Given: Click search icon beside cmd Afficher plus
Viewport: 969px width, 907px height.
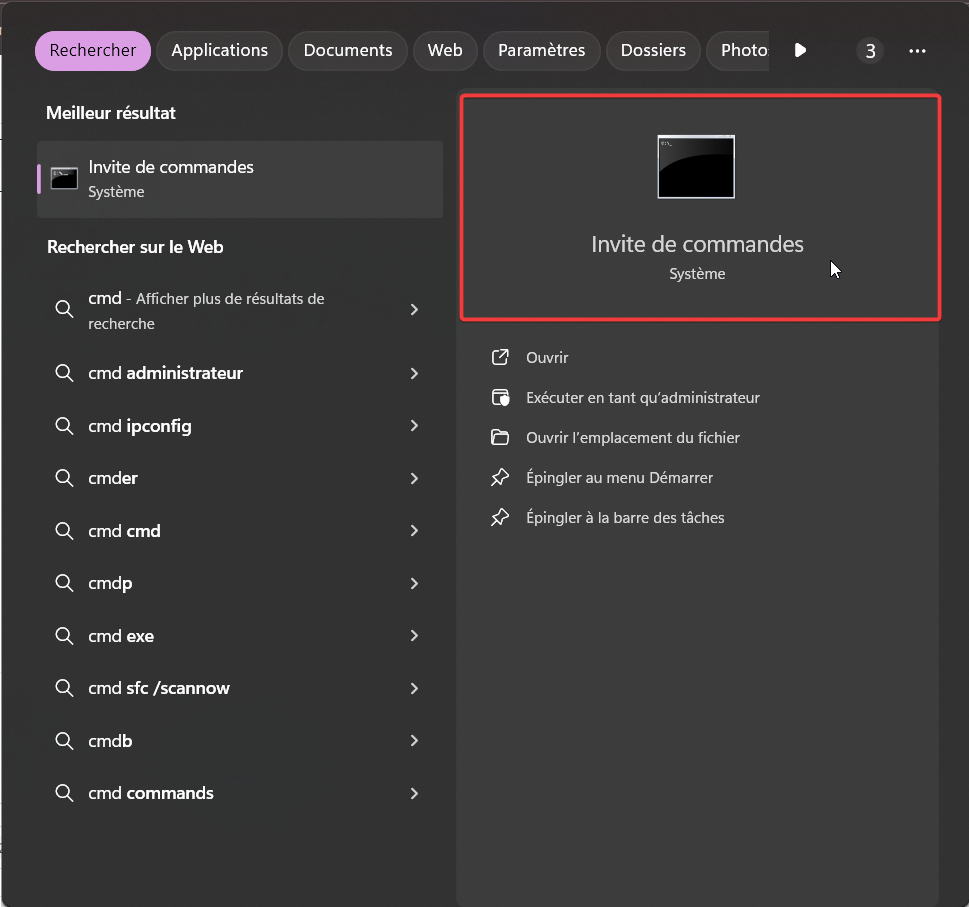Looking at the screenshot, I should click(64, 308).
